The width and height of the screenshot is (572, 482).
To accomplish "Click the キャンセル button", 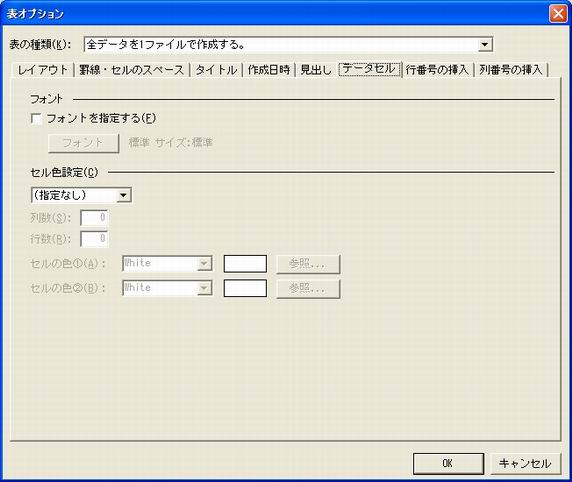I will (525, 463).
